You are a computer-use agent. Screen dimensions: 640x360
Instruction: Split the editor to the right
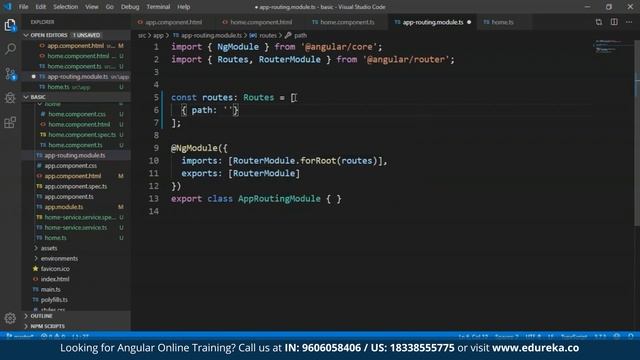tap(614, 22)
